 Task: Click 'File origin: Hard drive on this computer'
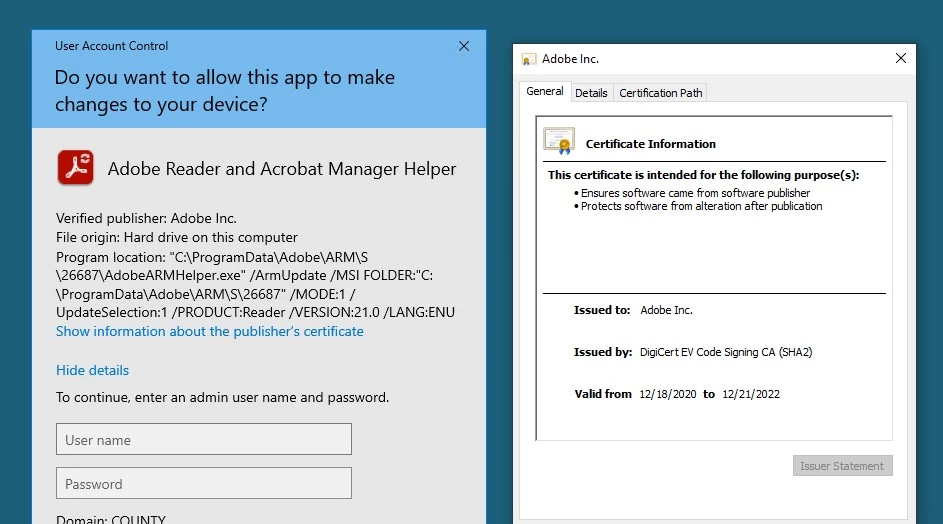point(177,237)
